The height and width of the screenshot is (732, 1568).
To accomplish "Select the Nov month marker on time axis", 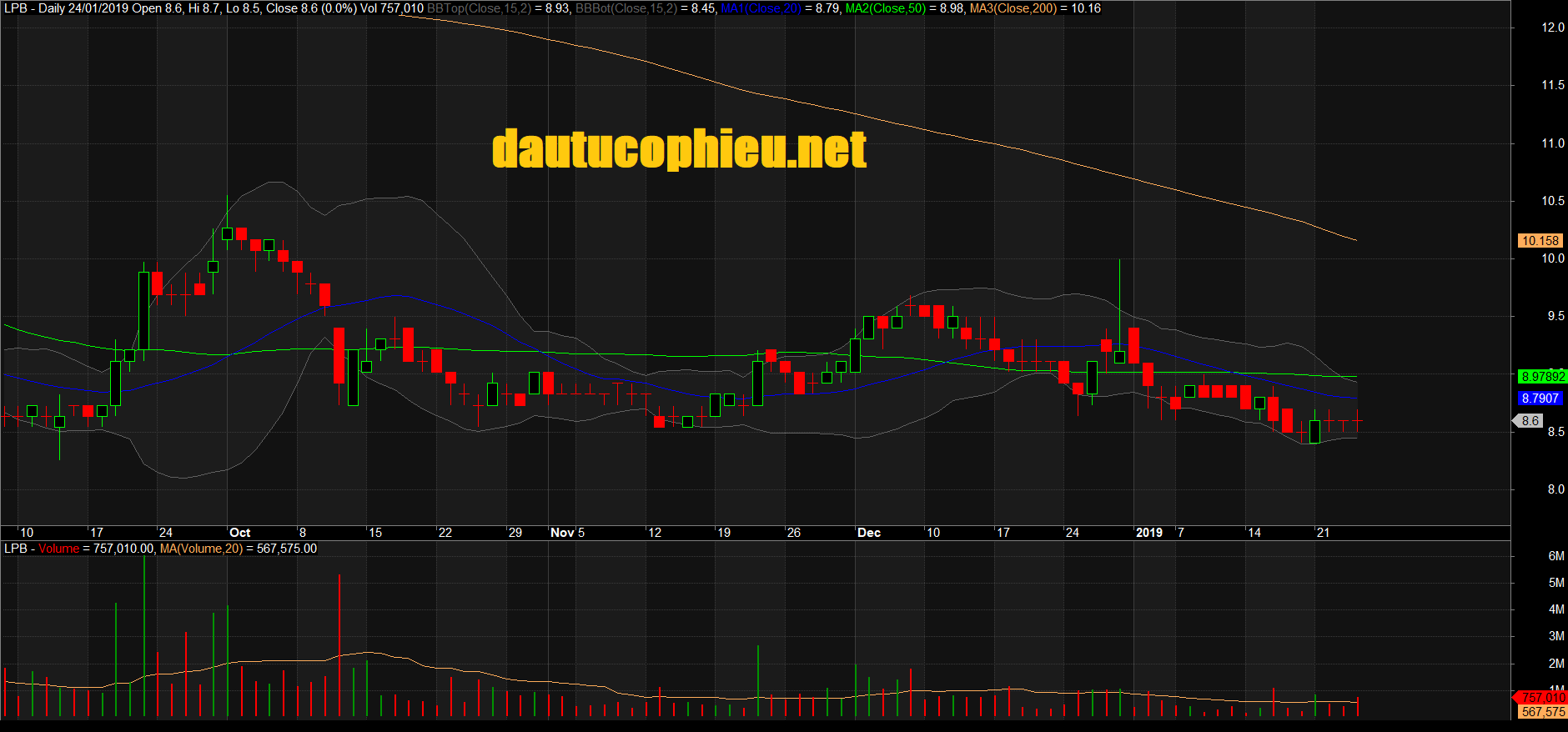I will 562,533.
